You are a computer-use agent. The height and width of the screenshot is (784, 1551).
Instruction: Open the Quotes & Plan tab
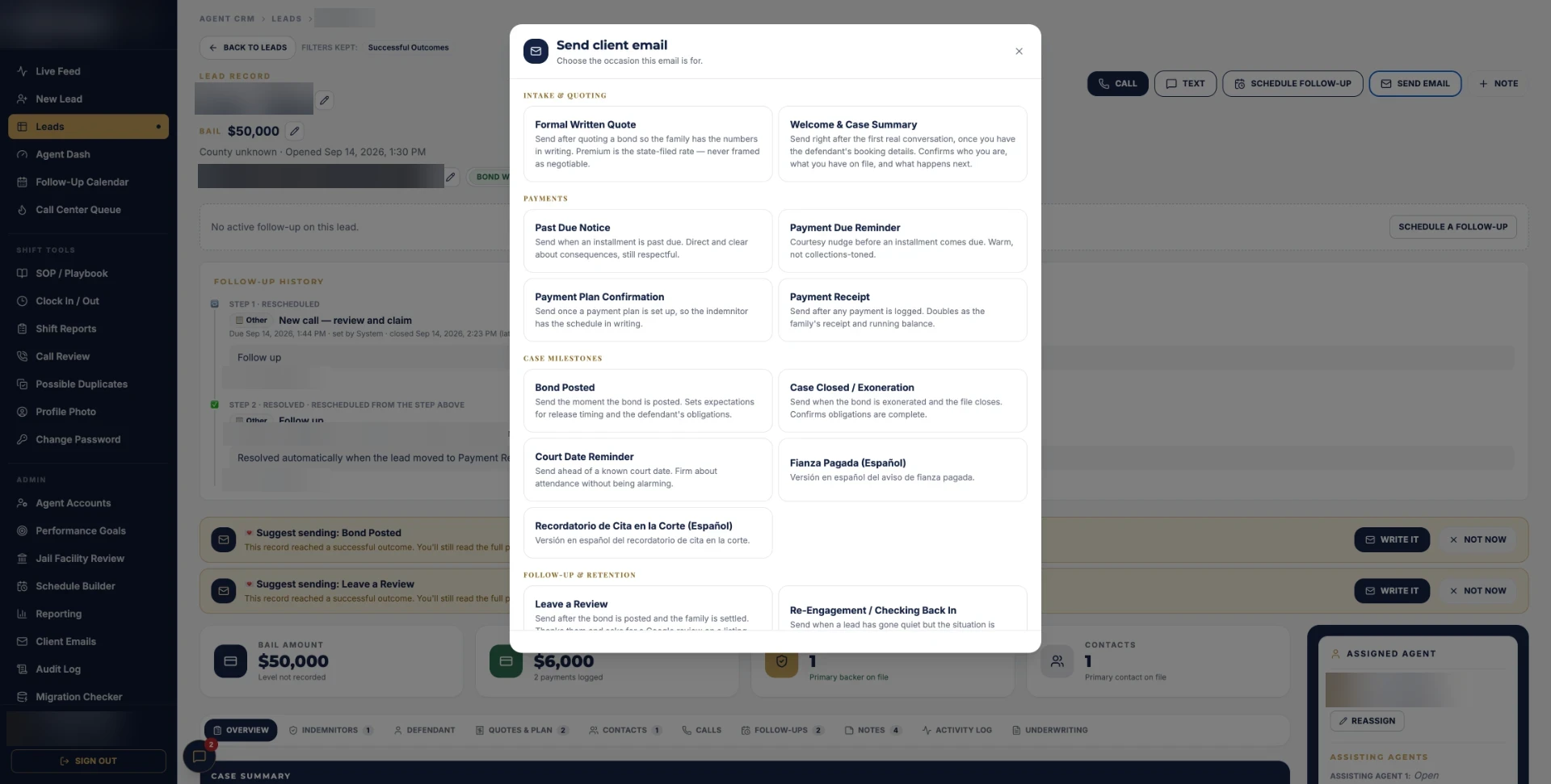(x=521, y=730)
